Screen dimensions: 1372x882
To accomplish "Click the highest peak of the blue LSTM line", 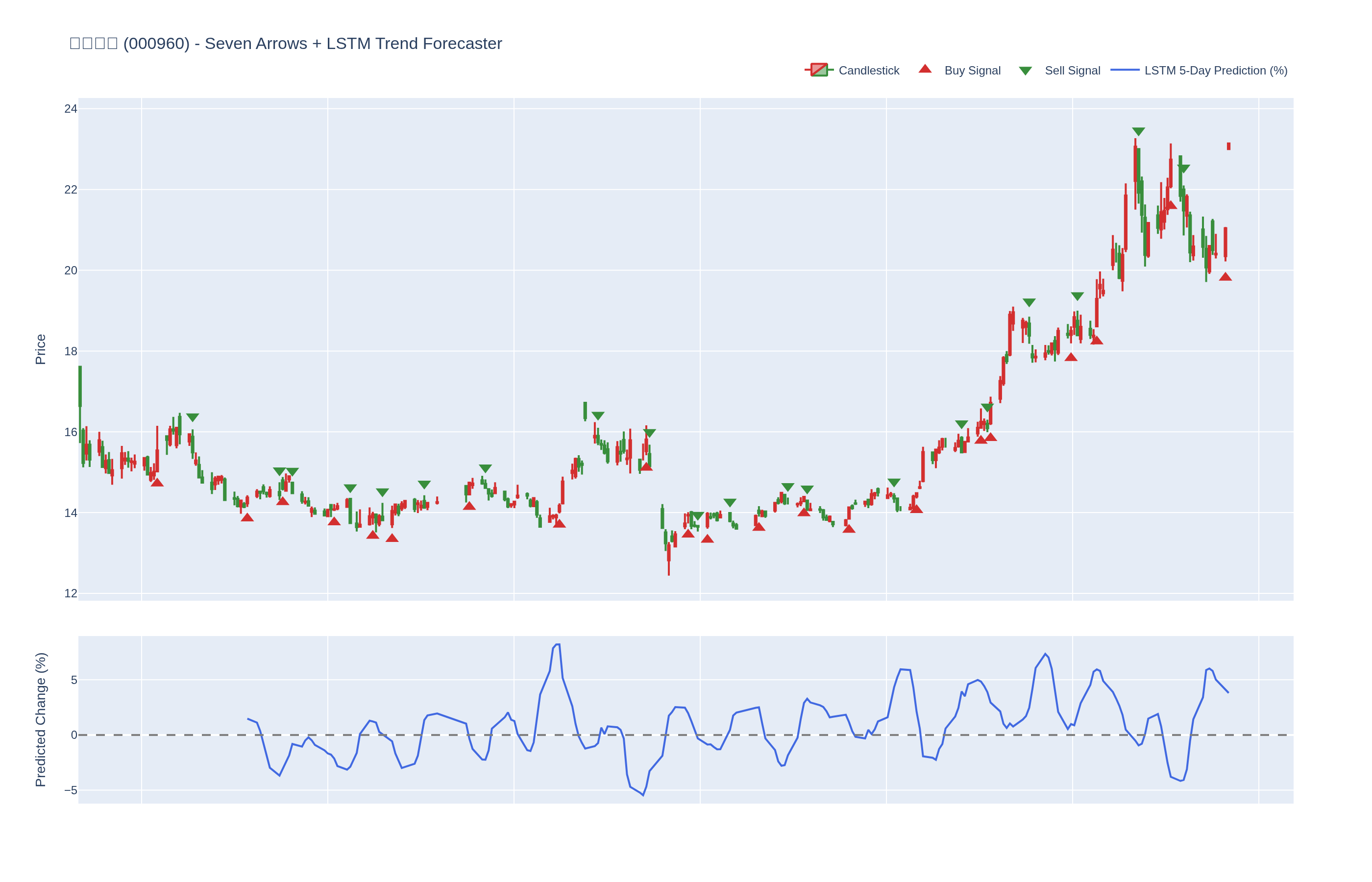I will (x=558, y=645).
